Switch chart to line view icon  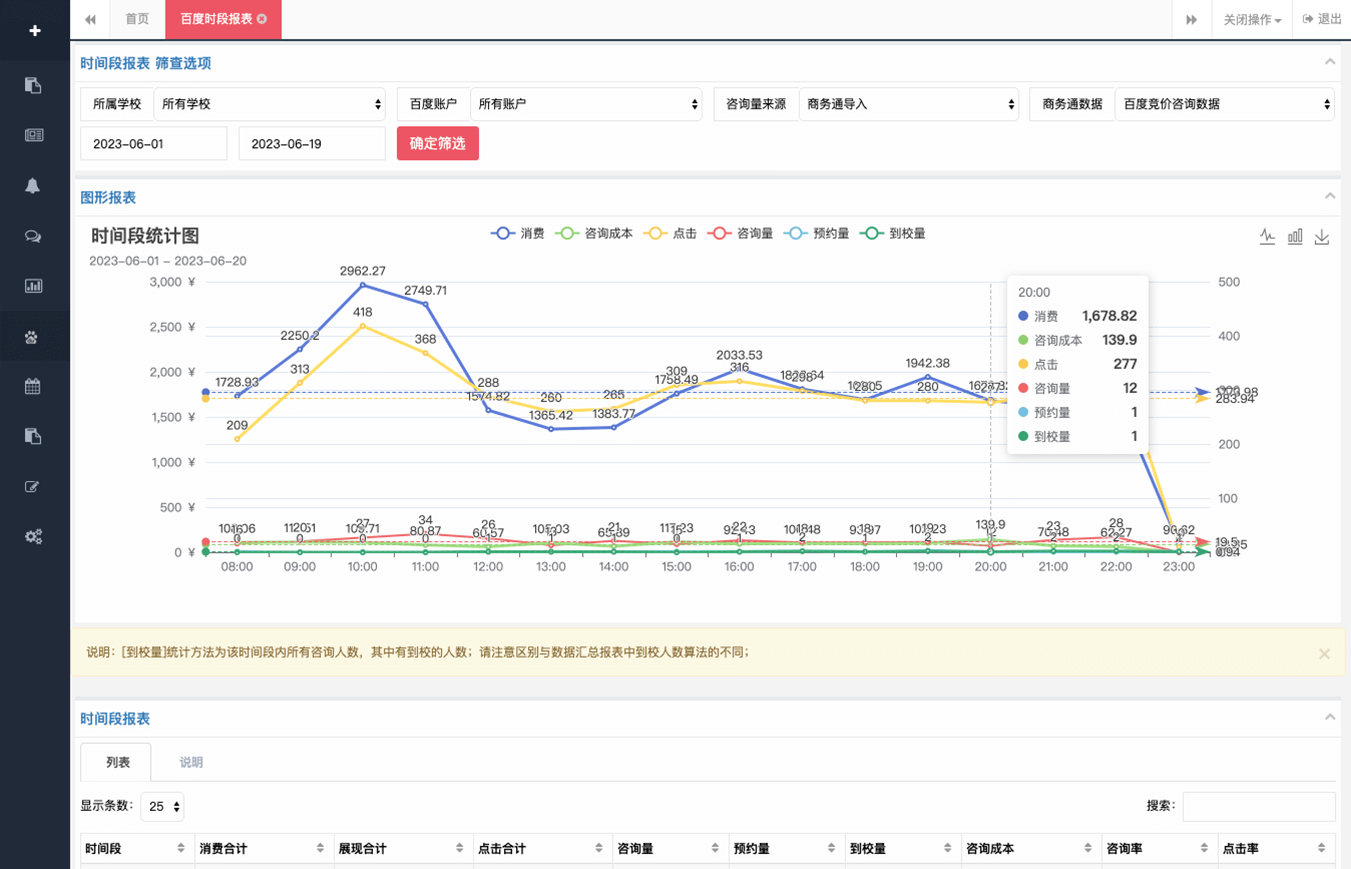1267,237
